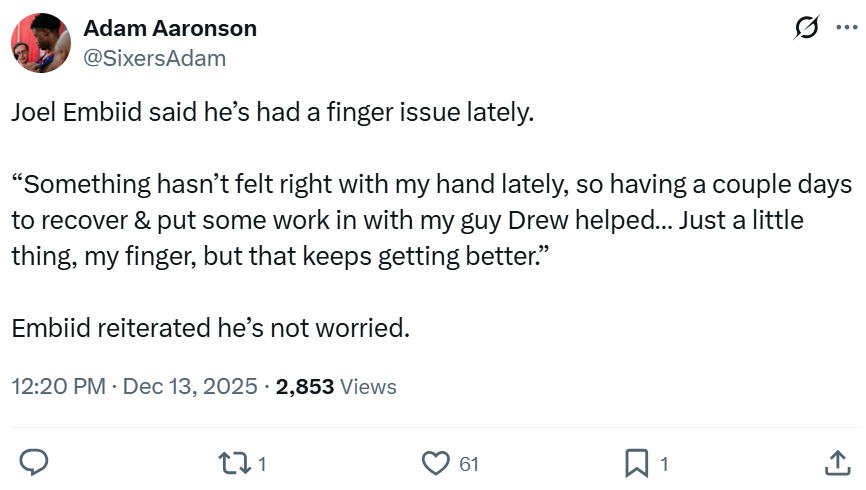Click the repost count of 1
The image size is (866, 490).
(261, 464)
